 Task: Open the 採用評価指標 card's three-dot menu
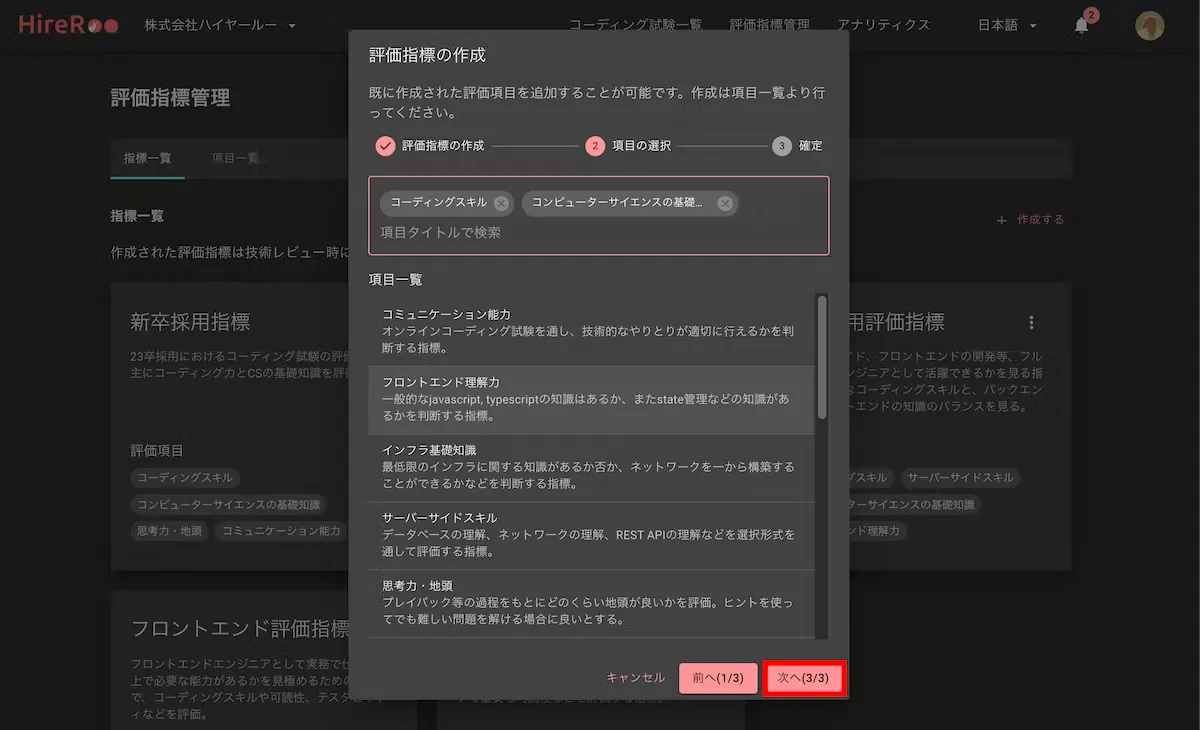pyautogui.click(x=1031, y=322)
